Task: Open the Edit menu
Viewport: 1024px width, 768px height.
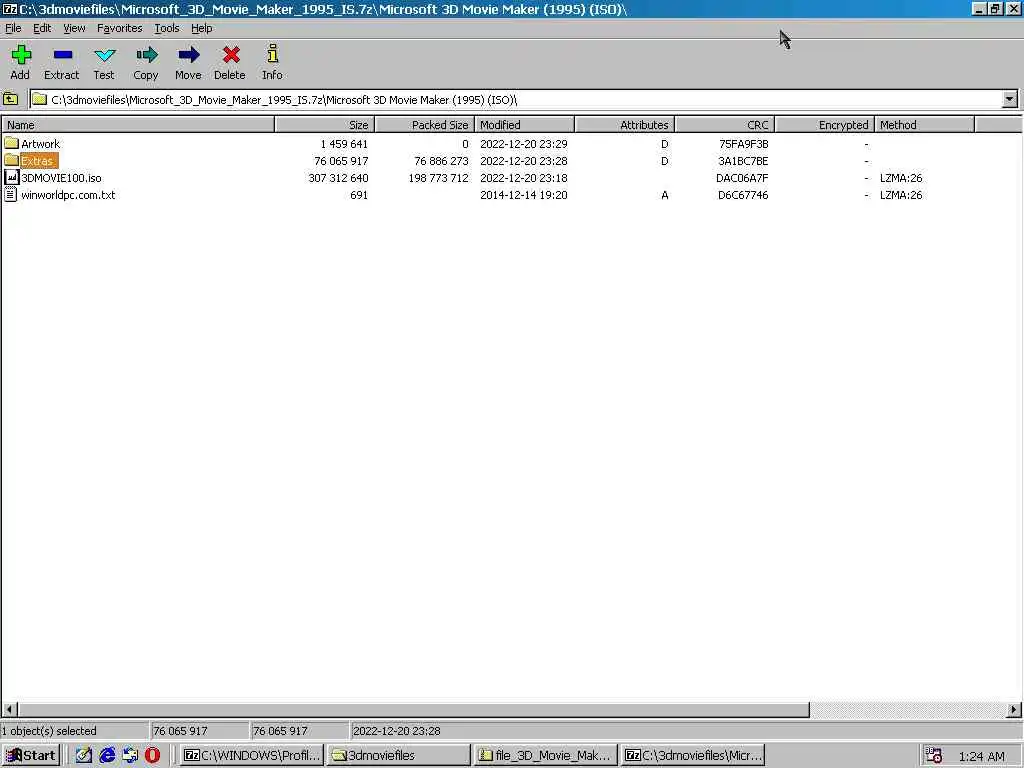Action: 42,28
